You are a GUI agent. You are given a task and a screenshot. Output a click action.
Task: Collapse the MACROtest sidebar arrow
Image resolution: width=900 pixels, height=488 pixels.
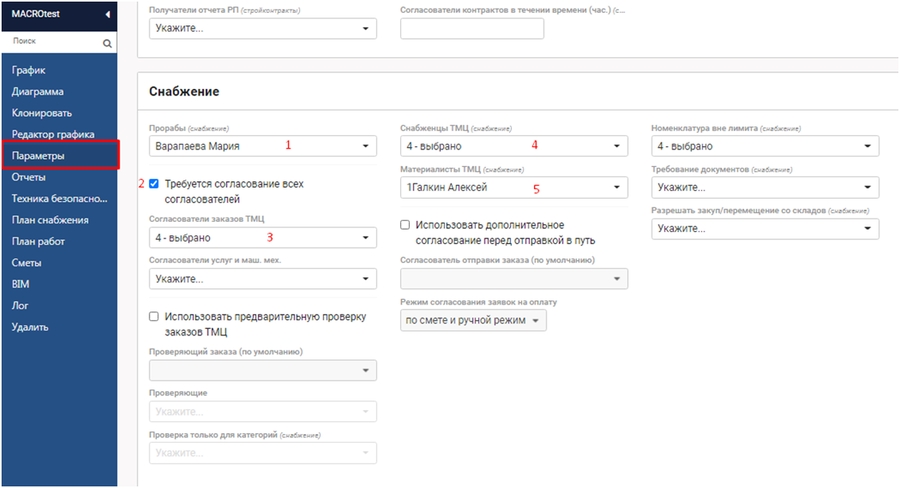click(x=107, y=14)
